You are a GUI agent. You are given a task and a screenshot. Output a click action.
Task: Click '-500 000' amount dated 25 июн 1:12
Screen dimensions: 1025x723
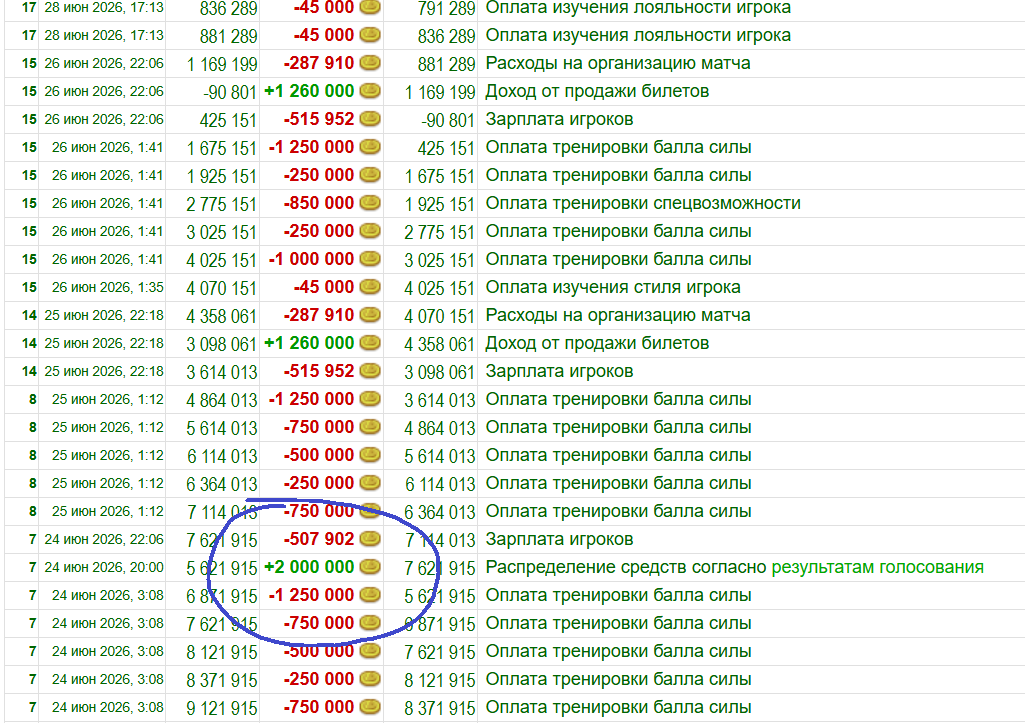318,455
